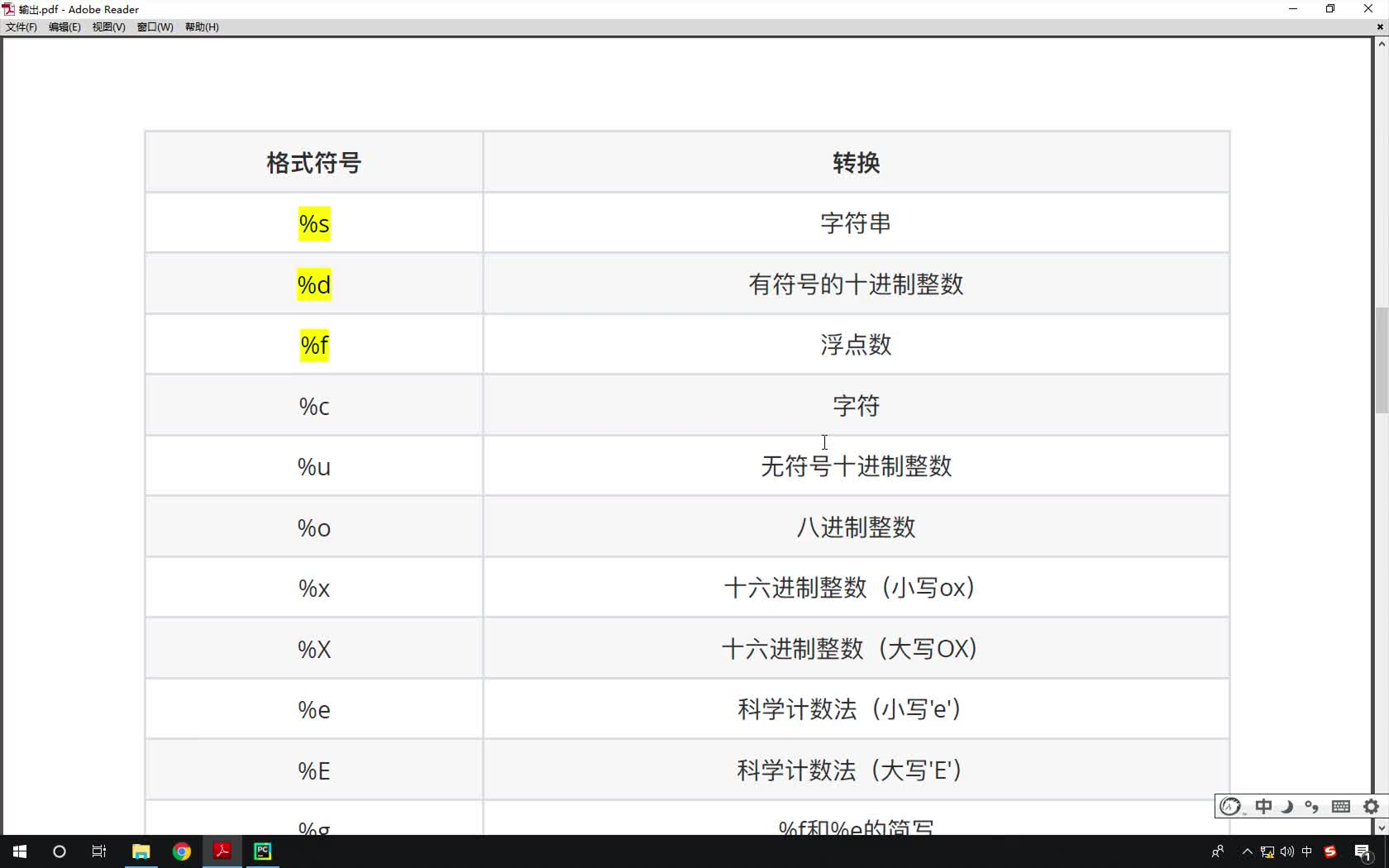Image resolution: width=1389 pixels, height=868 pixels.
Task: Click the vertical scrollbar thumb
Action: click(x=1382, y=360)
